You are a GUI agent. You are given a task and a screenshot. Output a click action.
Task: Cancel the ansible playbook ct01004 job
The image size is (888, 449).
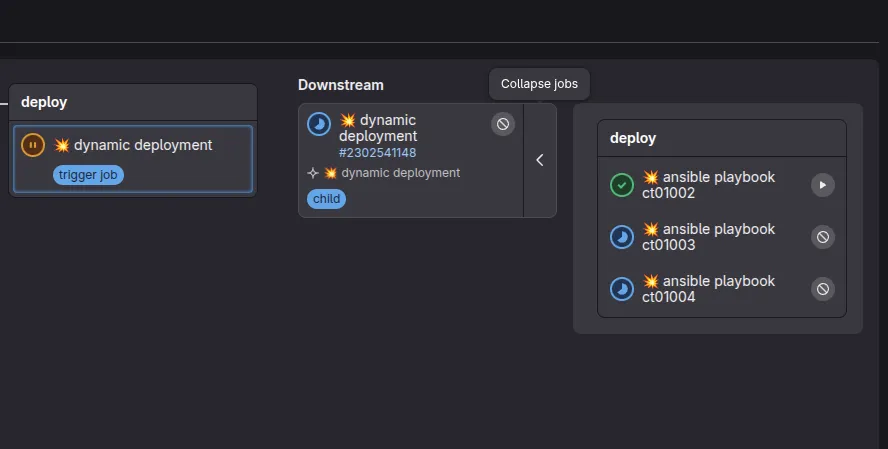(x=822, y=289)
